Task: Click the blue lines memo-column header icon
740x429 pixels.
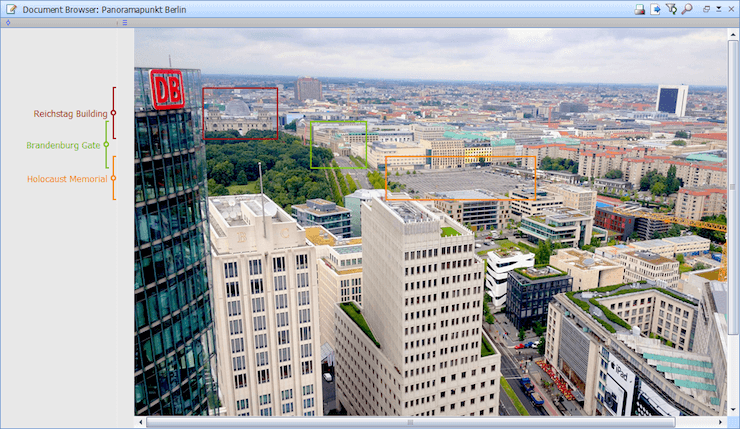Action: click(x=125, y=23)
